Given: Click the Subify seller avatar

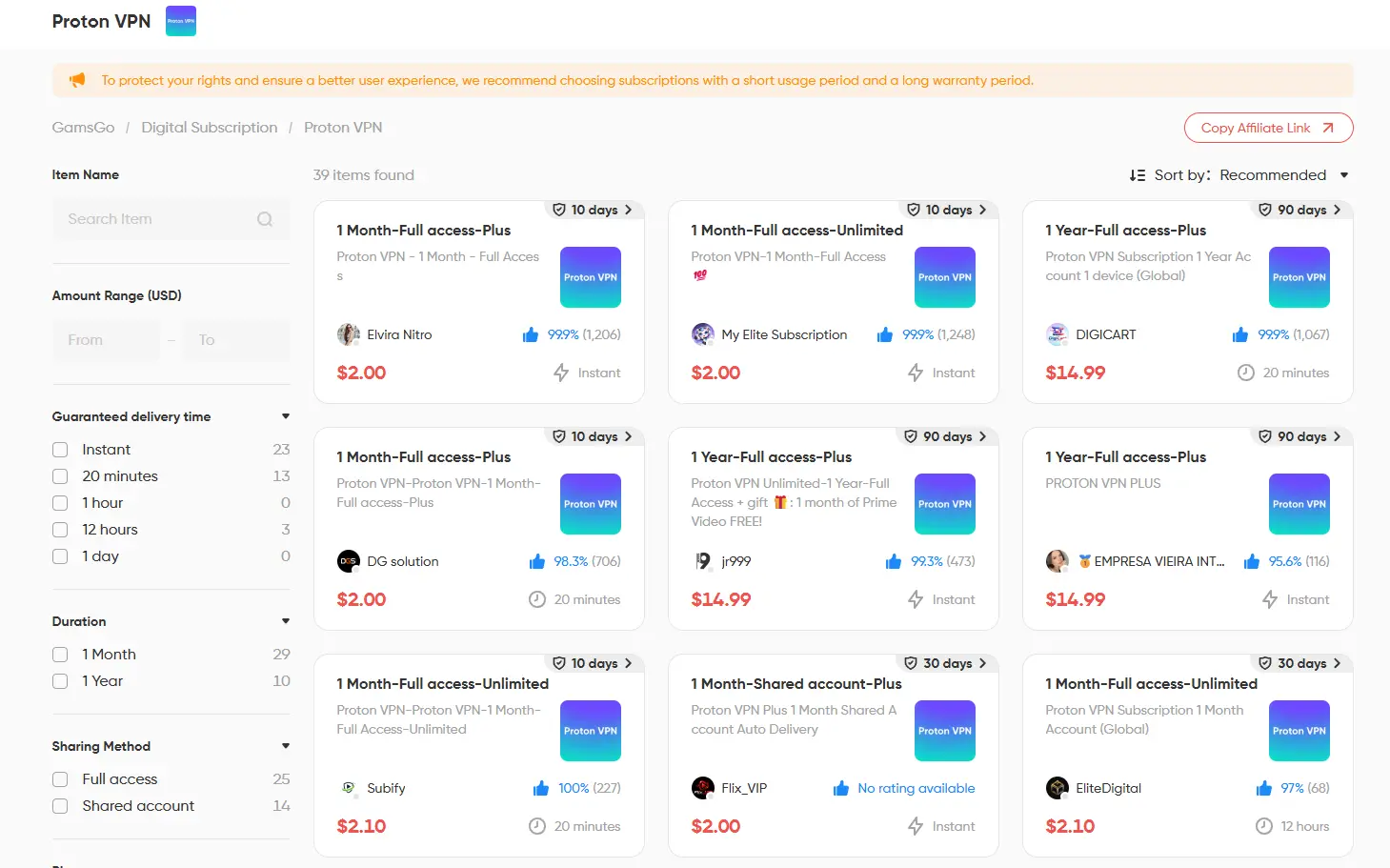Looking at the screenshot, I should (349, 788).
